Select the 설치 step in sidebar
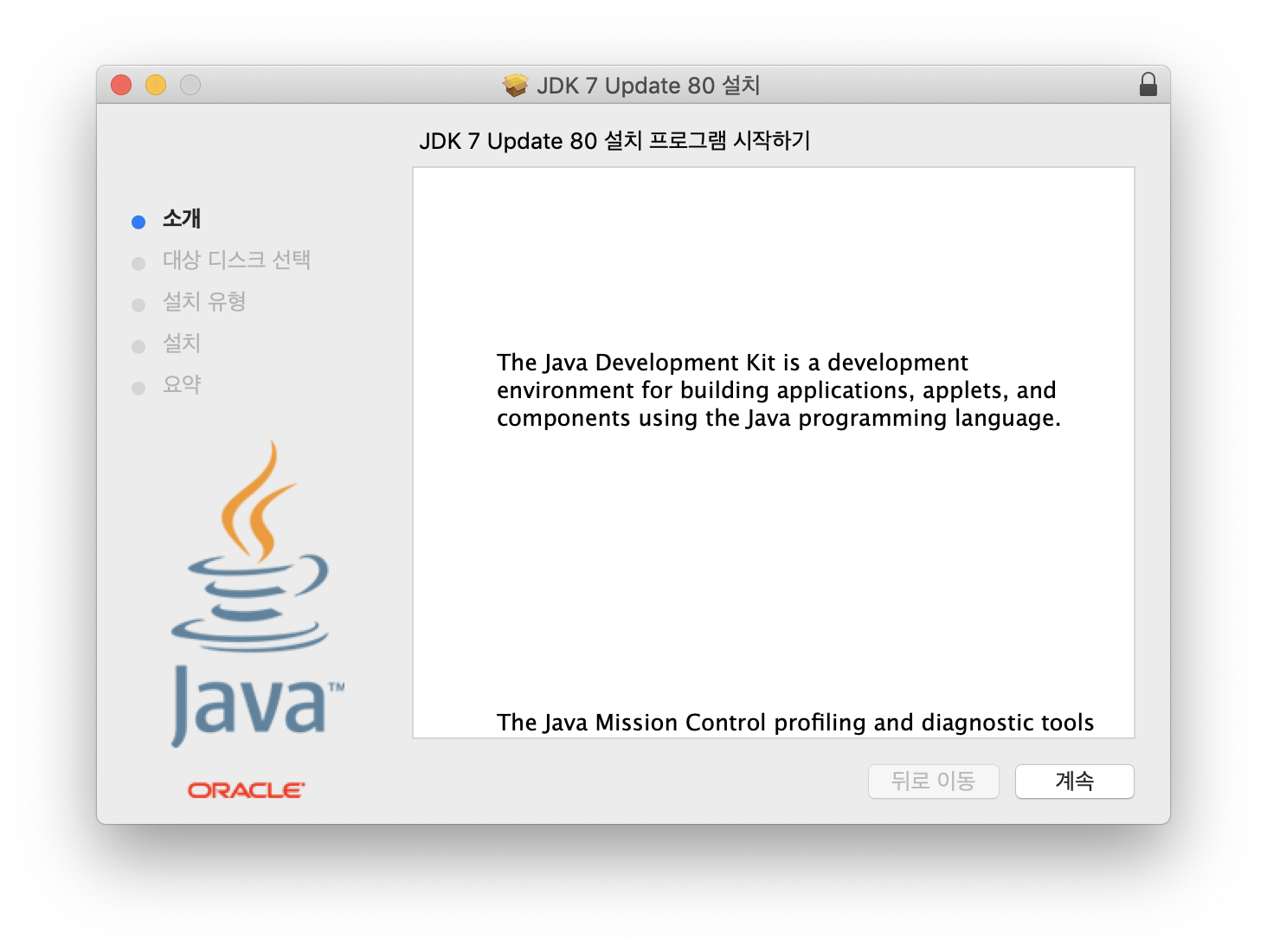Image resolution: width=1267 pixels, height=952 pixels. point(182,344)
